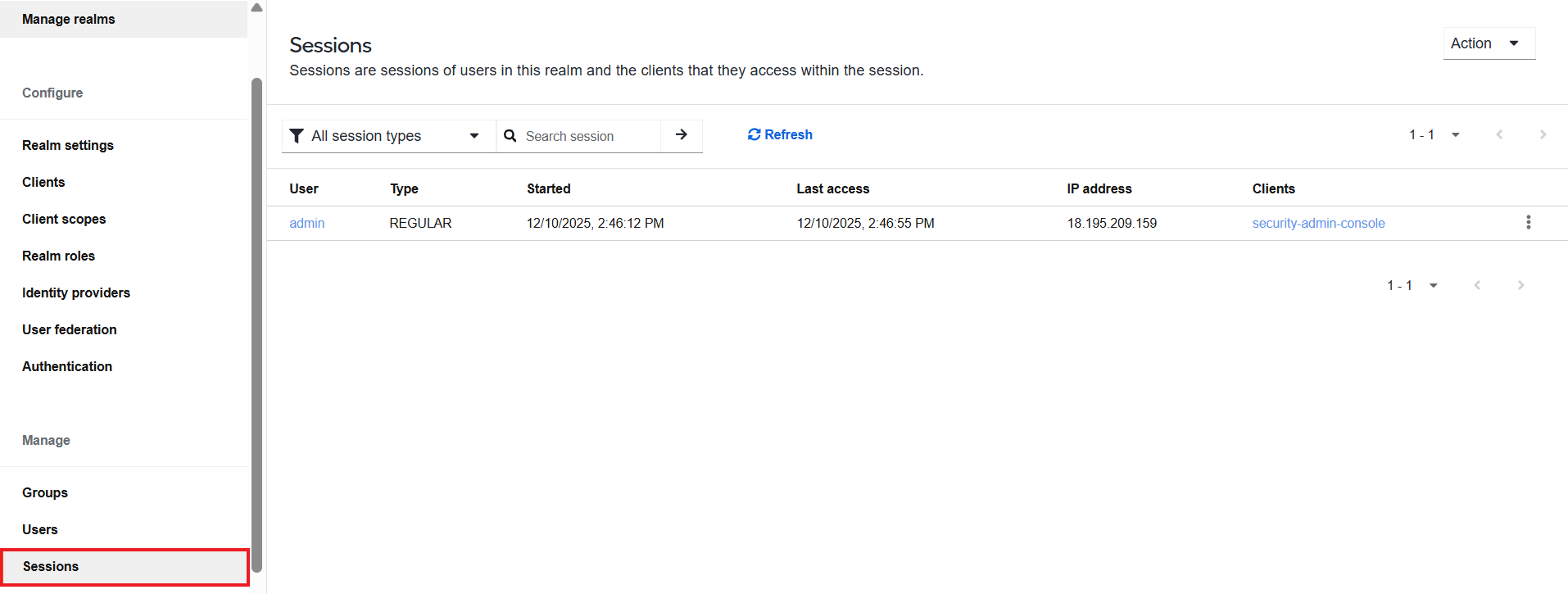The height and width of the screenshot is (594, 1568).
Task: Refresh the sessions list
Action: [780, 134]
